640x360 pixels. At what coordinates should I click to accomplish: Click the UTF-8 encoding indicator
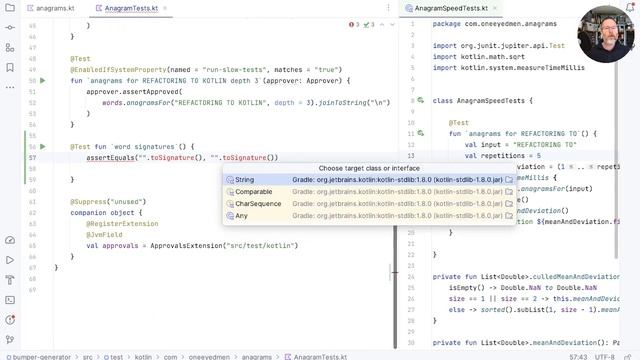(604, 357)
